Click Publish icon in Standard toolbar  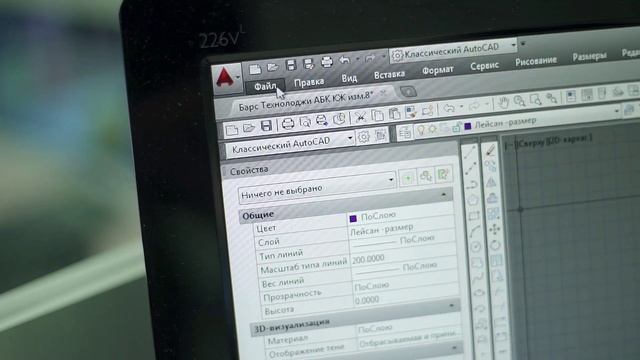tap(322, 120)
